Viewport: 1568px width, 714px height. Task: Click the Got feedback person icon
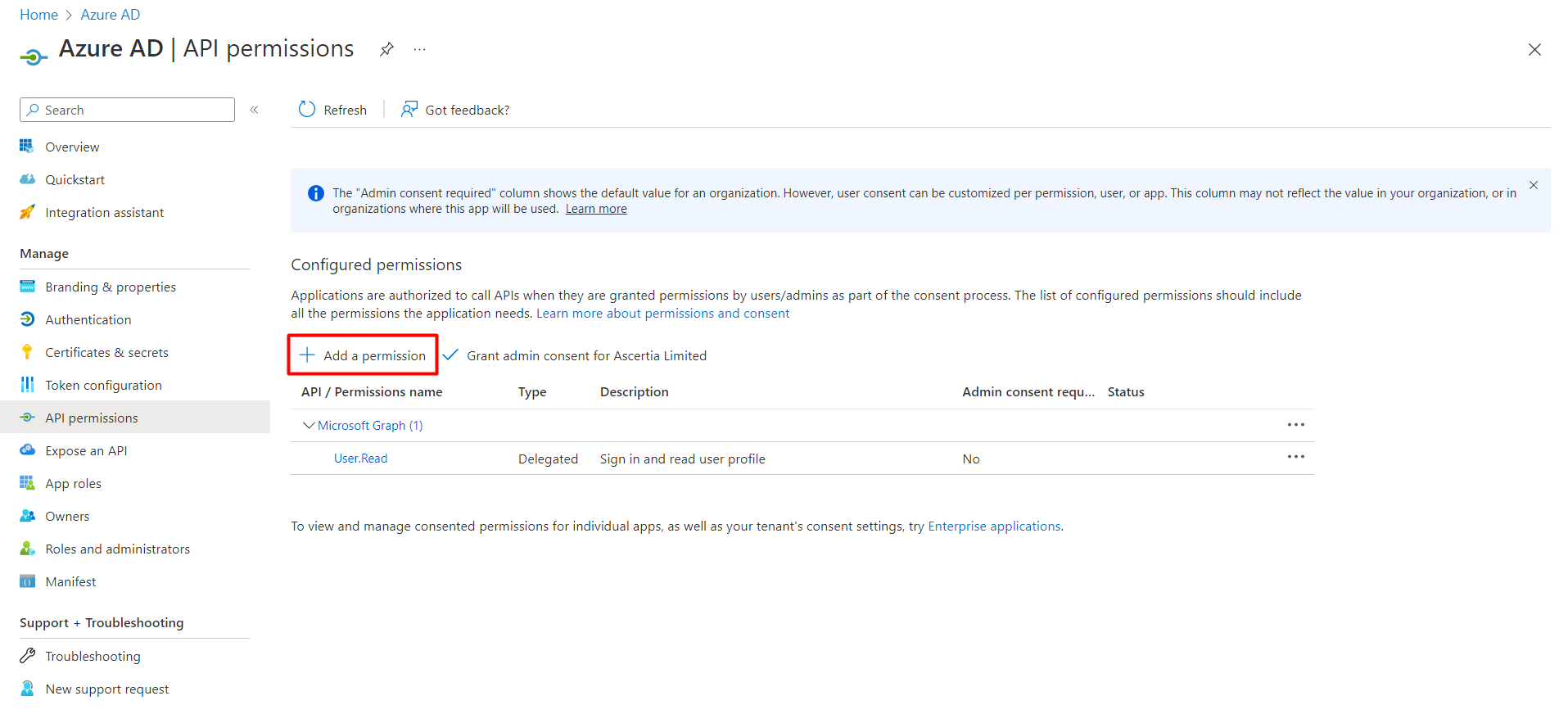coord(409,110)
